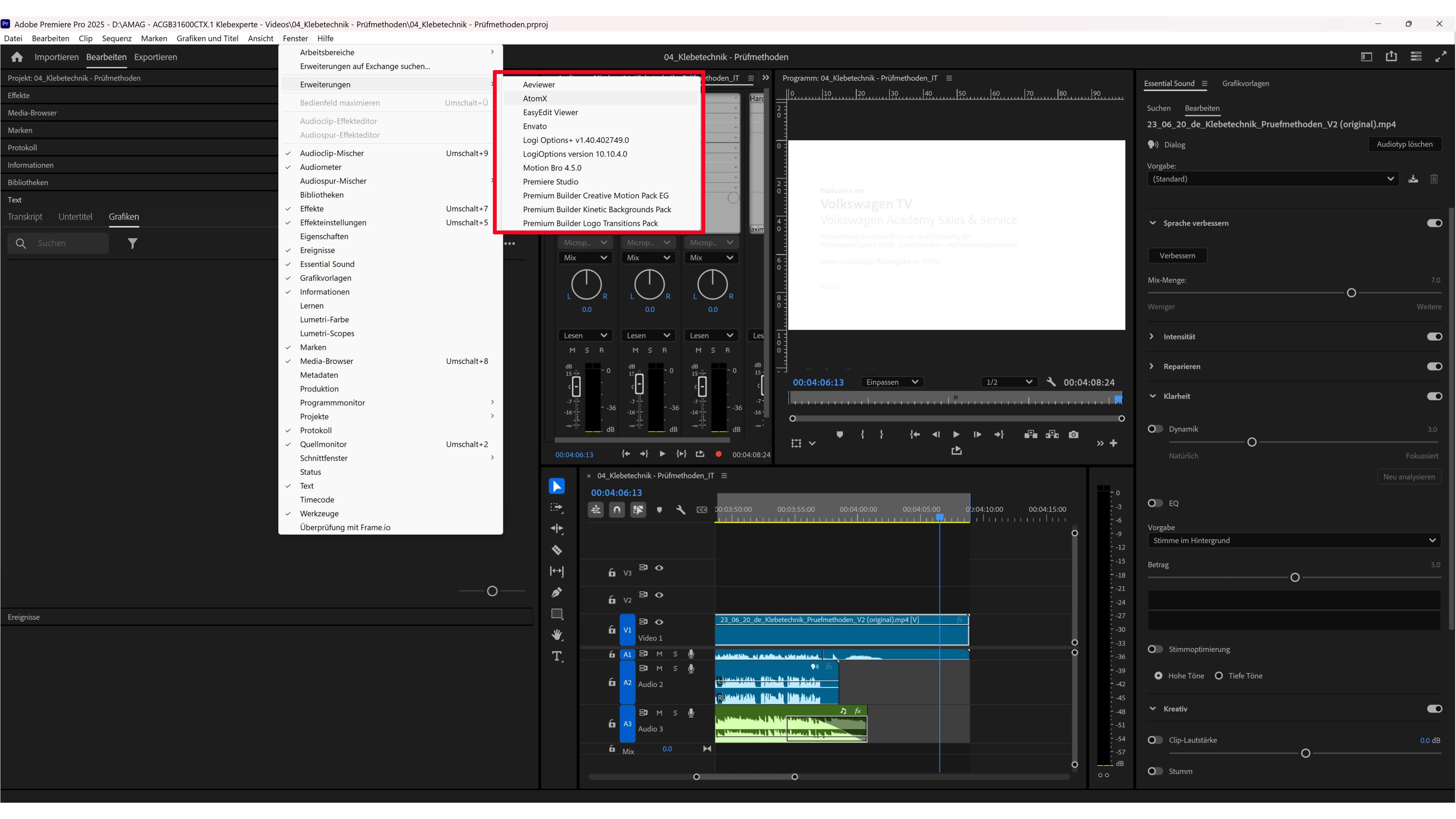
Task: Click the filter funnel icon in Text panel
Action: click(132, 243)
